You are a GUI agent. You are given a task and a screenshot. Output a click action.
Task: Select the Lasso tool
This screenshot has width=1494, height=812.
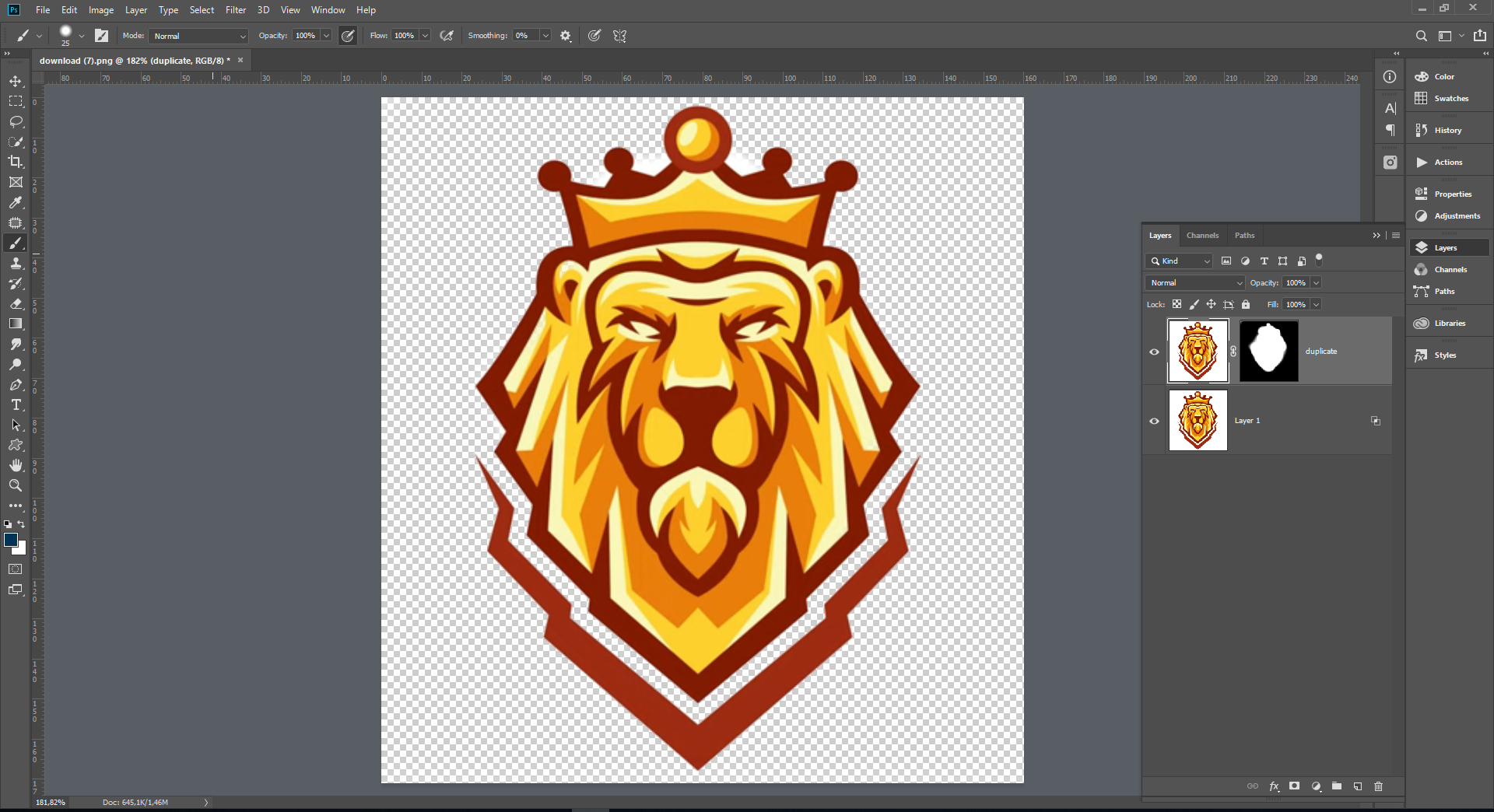click(x=16, y=122)
